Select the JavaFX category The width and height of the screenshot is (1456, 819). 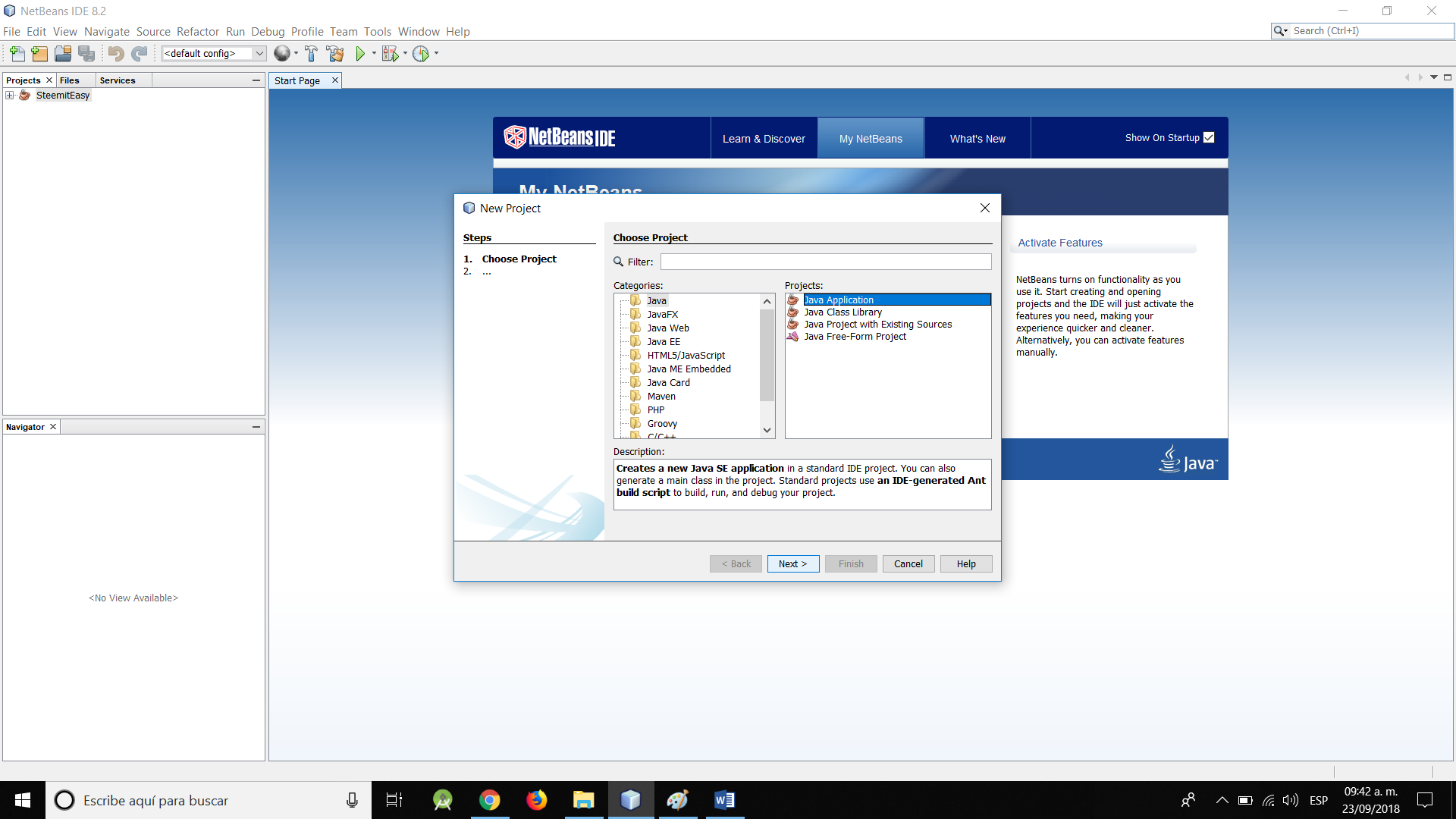(662, 314)
